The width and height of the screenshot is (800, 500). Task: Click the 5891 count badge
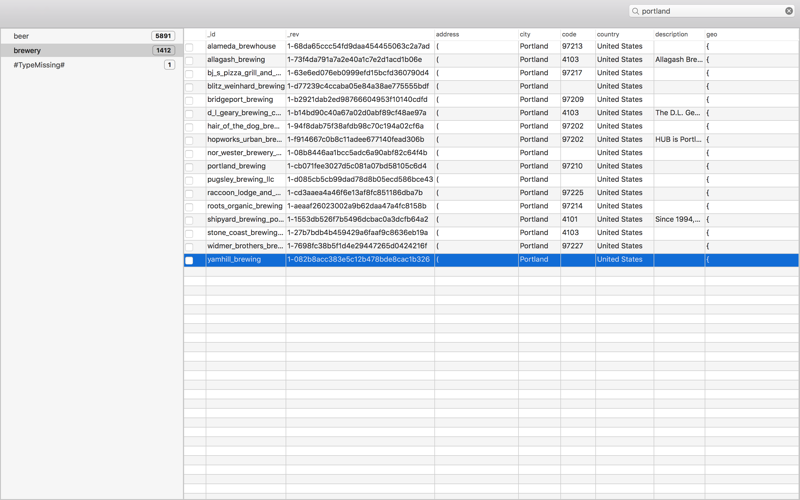pyautogui.click(x=163, y=36)
